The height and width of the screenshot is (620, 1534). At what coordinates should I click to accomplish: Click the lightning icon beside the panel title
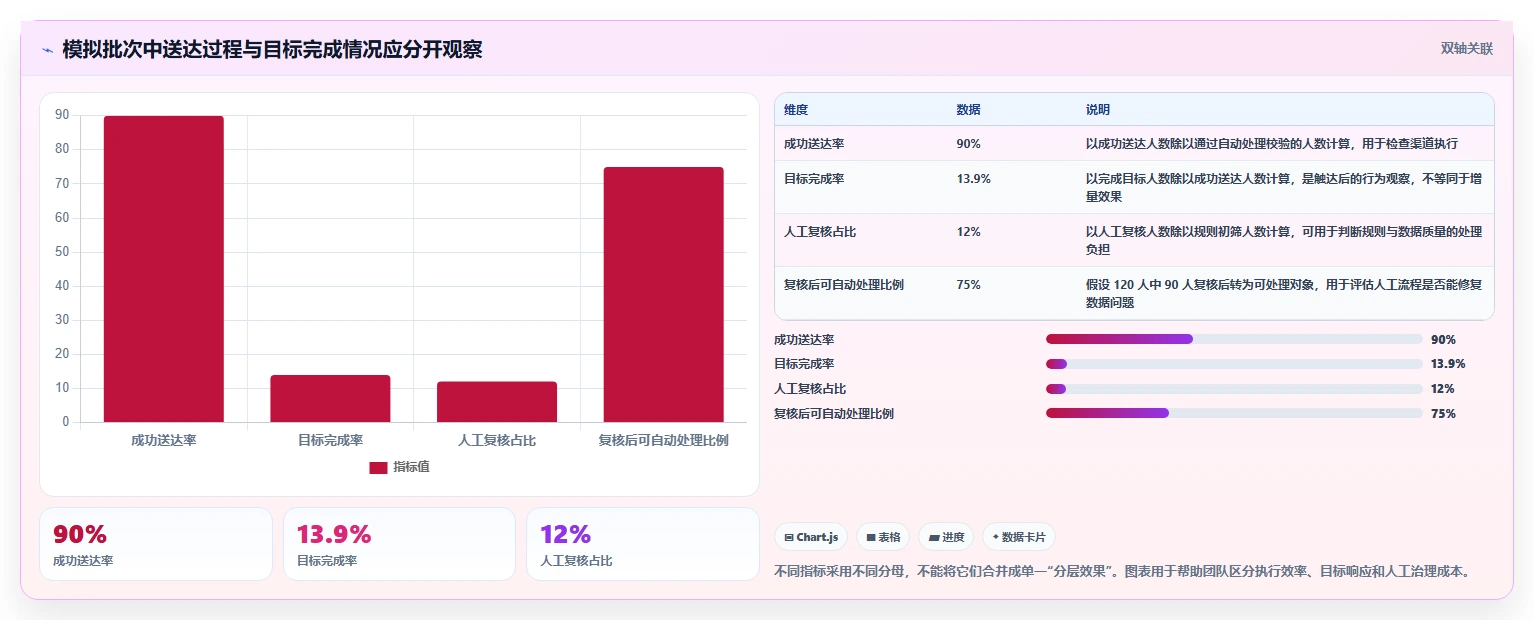[x=47, y=50]
